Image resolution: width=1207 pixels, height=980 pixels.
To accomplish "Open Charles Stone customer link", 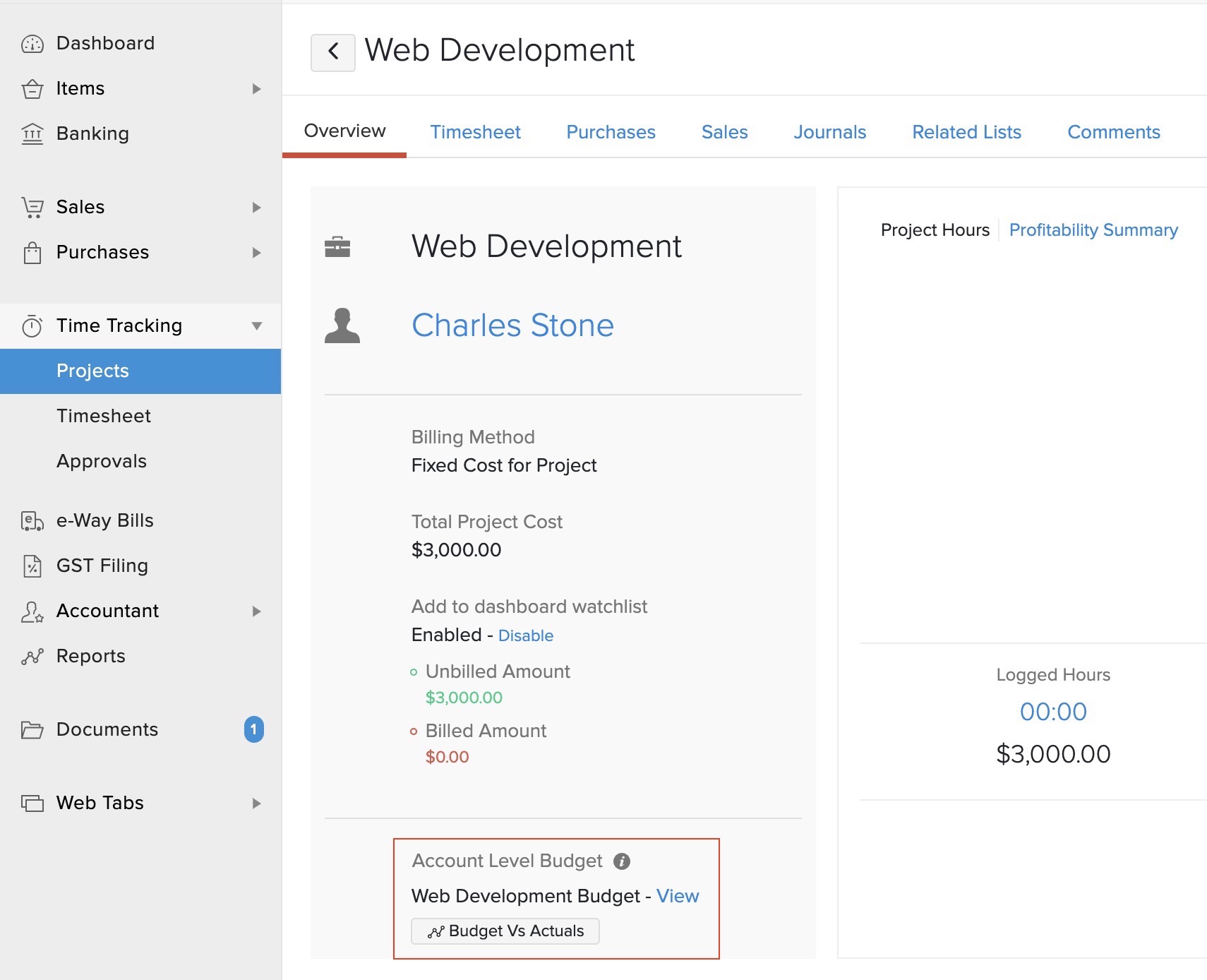I will click(x=512, y=325).
